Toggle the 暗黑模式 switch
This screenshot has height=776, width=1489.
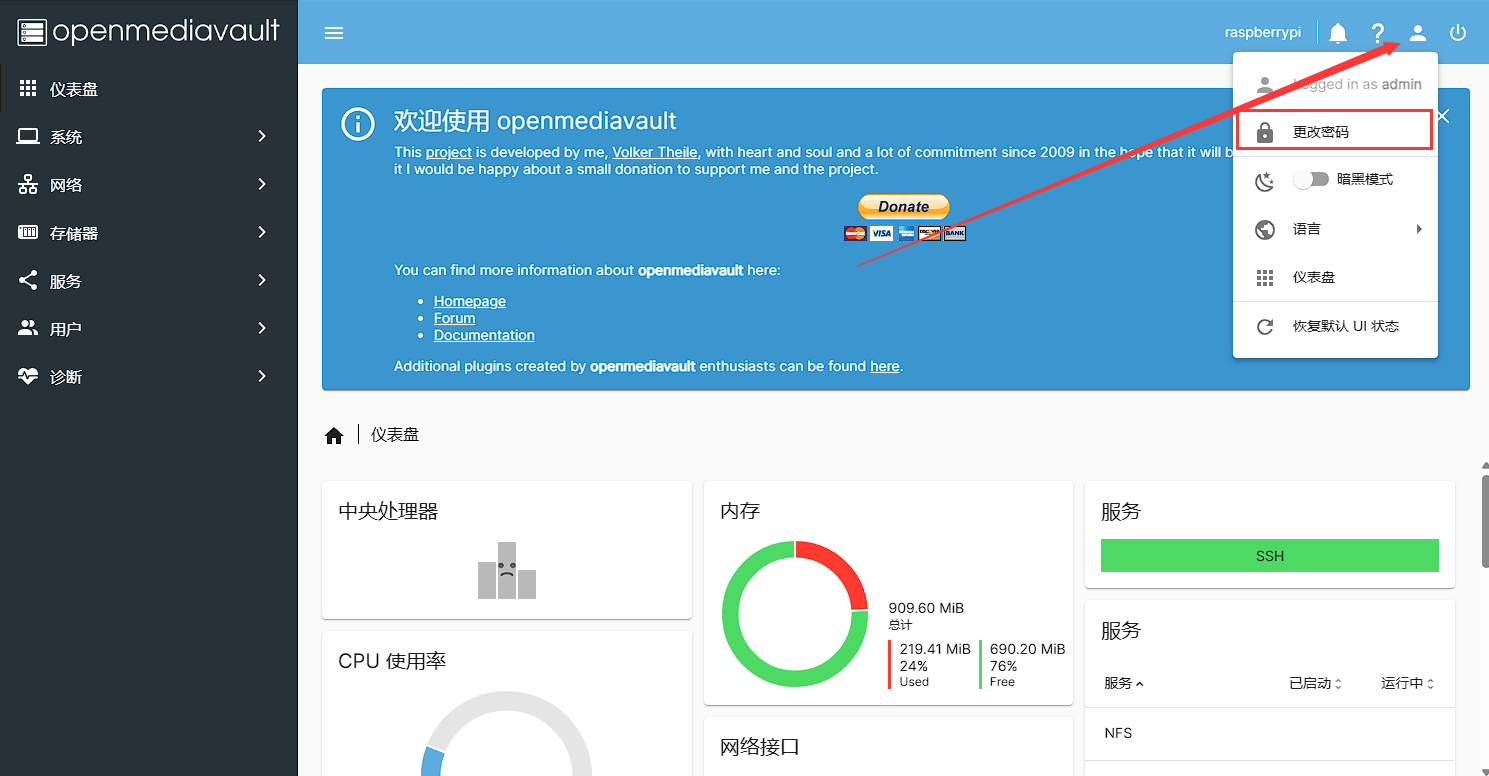1311,180
